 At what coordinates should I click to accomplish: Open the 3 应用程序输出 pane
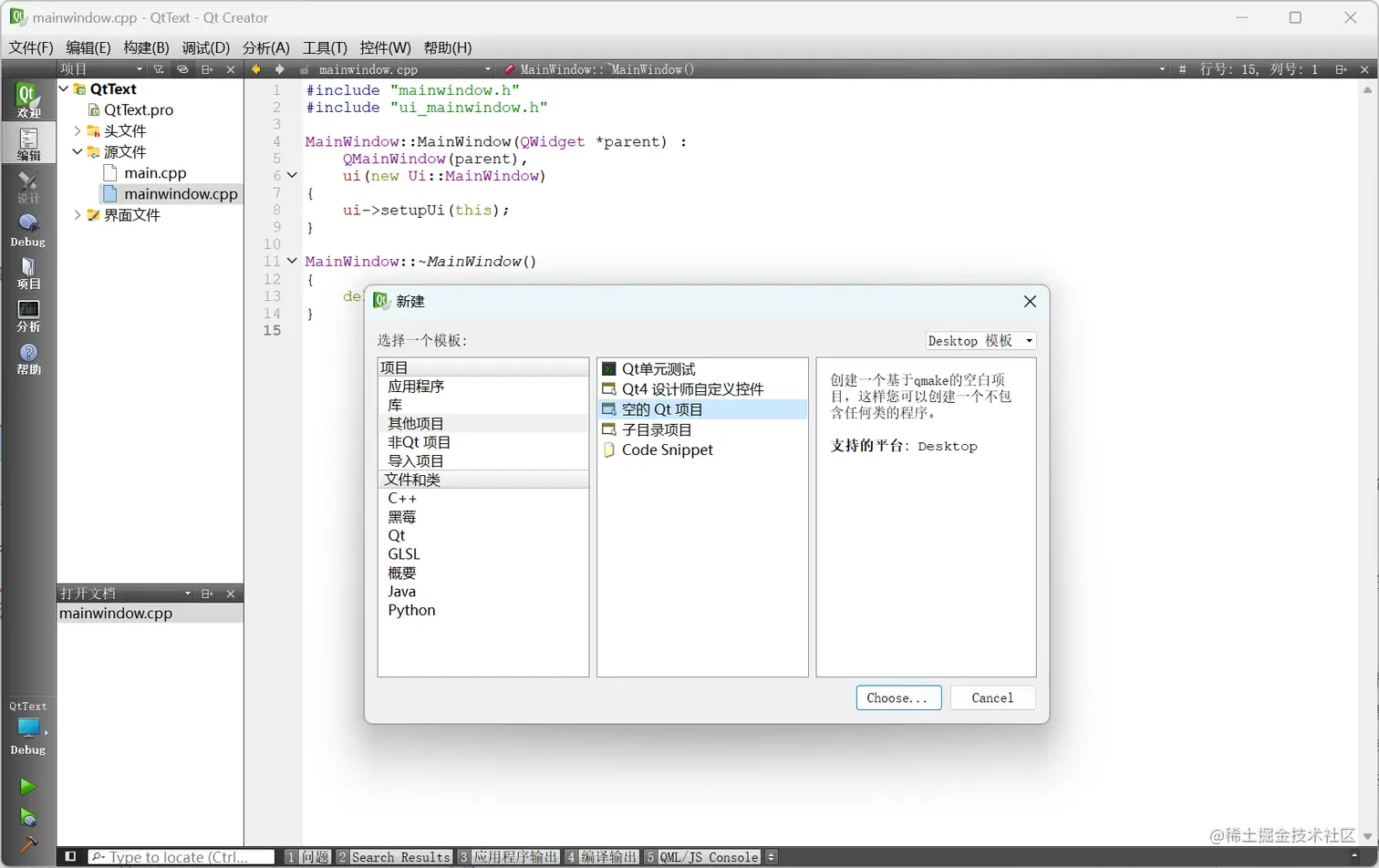point(509,857)
